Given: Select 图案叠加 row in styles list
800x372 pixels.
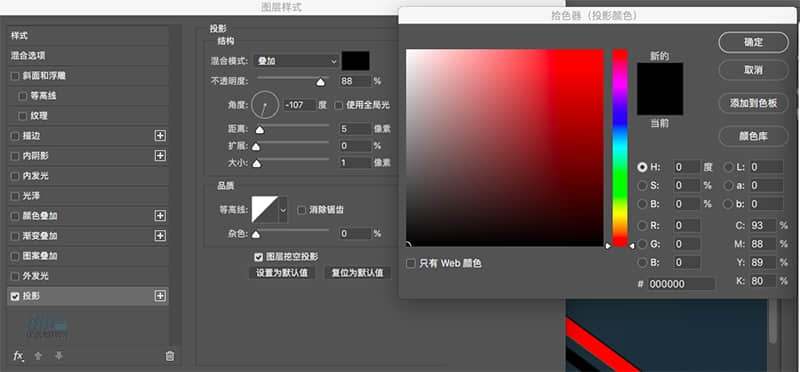Looking at the screenshot, I should pyautogui.click(x=88, y=256).
